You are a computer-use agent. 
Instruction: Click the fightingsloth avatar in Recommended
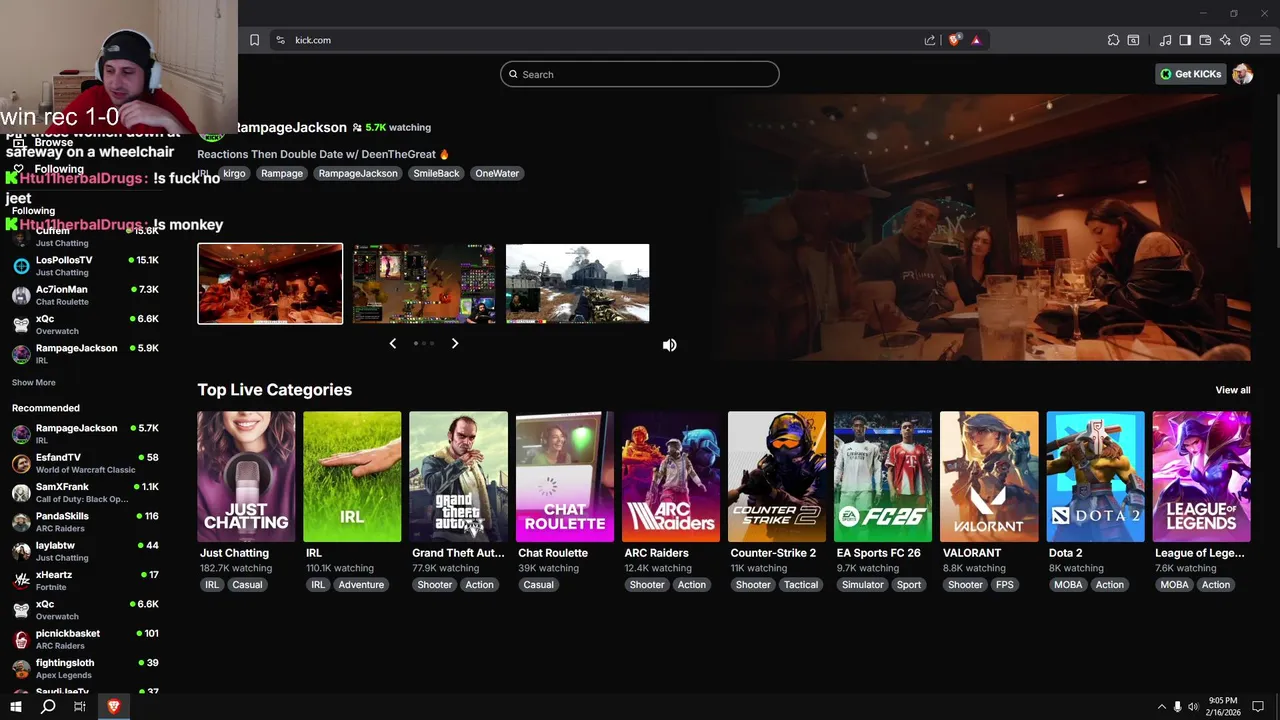click(21, 668)
